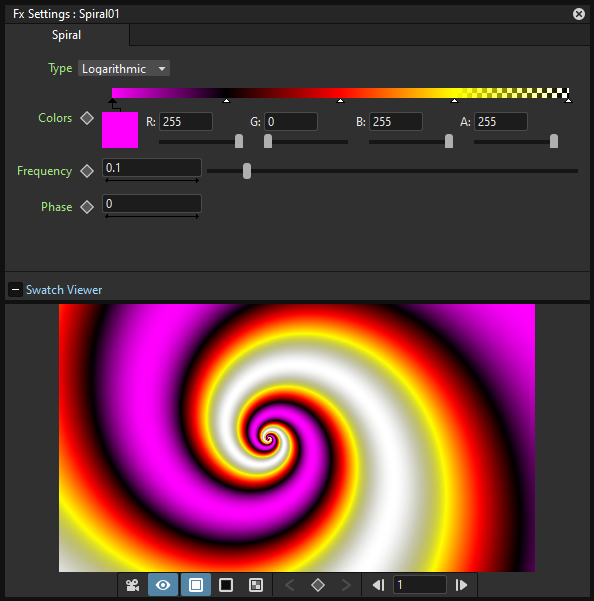
Task: Click the Phase range arrow bar
Action: (x=152, y=216)
